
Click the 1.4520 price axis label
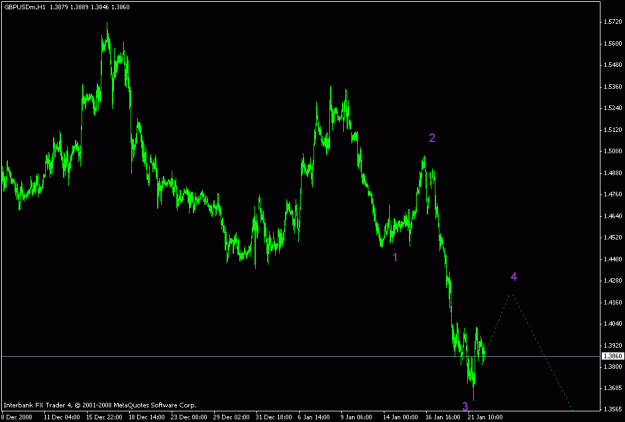[x=614, y=237]
